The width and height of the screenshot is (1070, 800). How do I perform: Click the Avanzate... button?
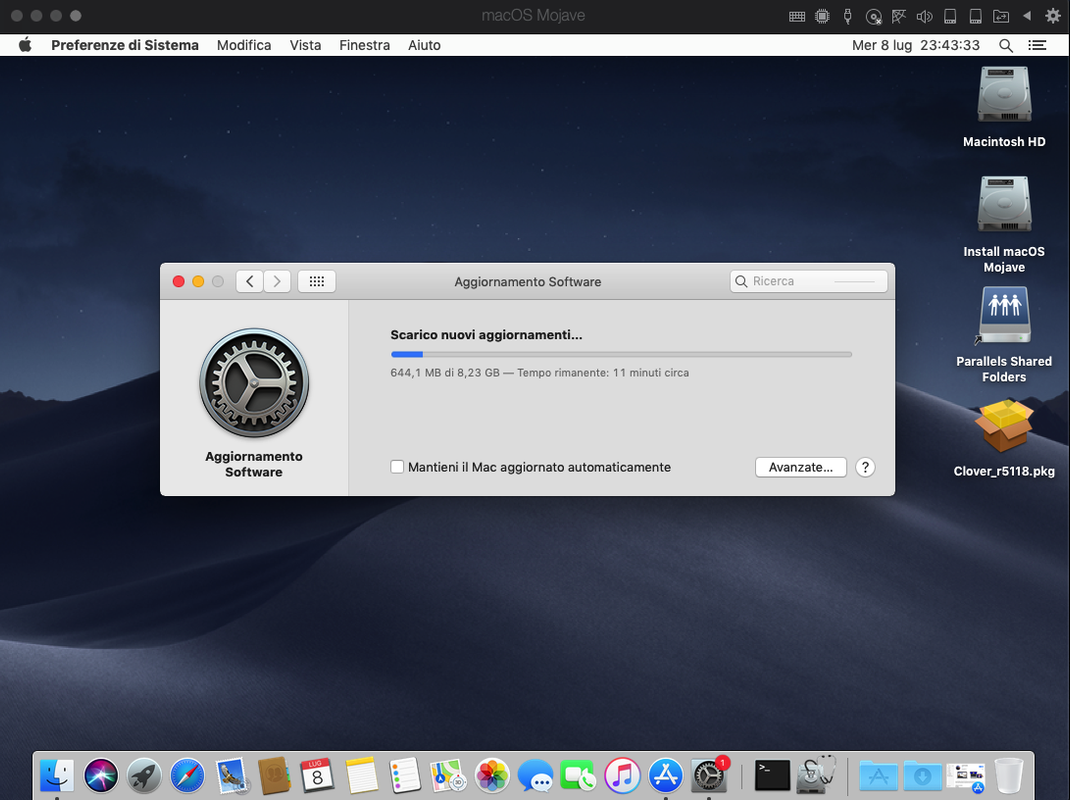coord(800,467)
